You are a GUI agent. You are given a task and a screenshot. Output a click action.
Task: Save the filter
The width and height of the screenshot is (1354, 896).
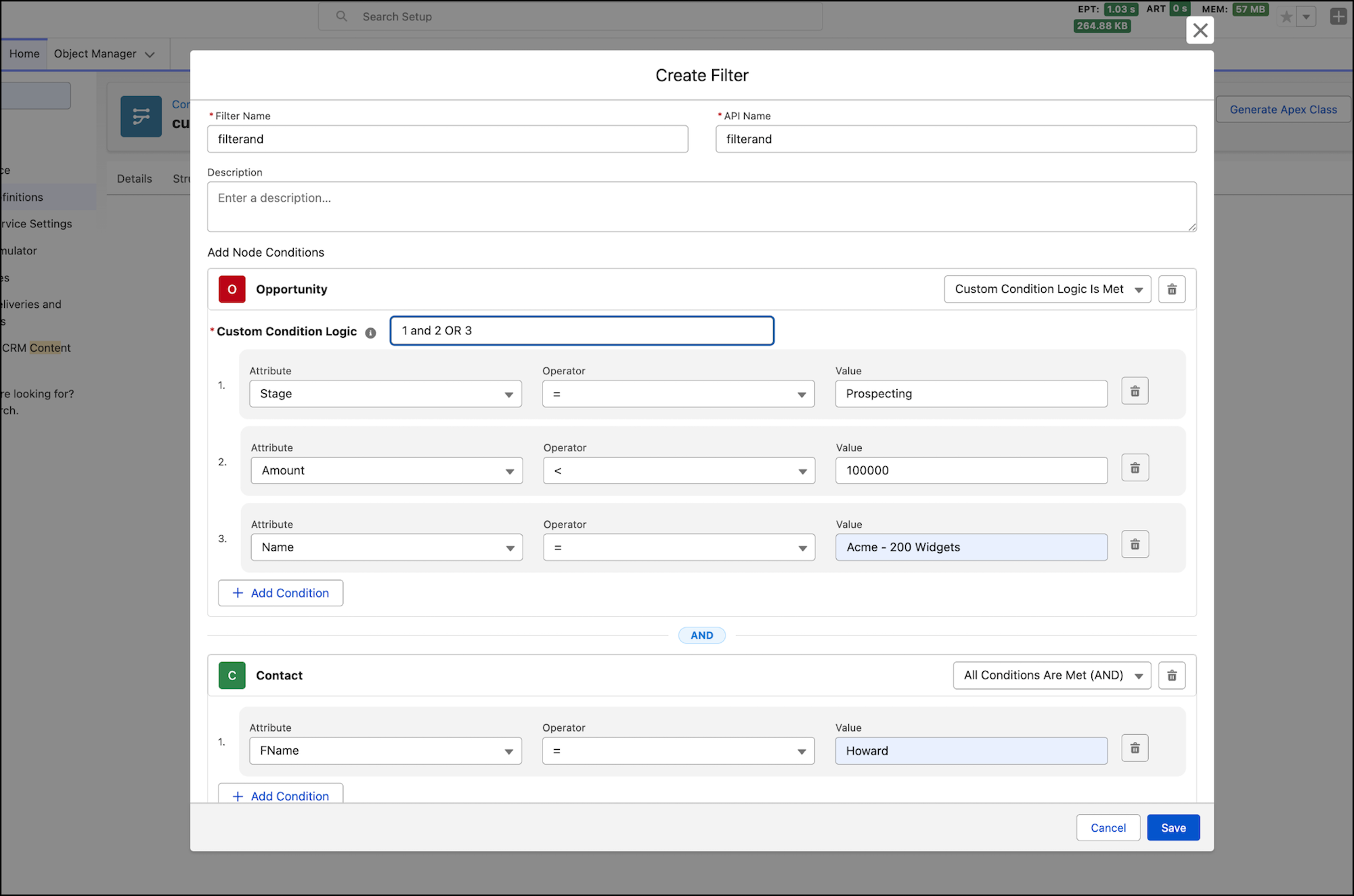pyautogui.click(x=1173, y=828)
